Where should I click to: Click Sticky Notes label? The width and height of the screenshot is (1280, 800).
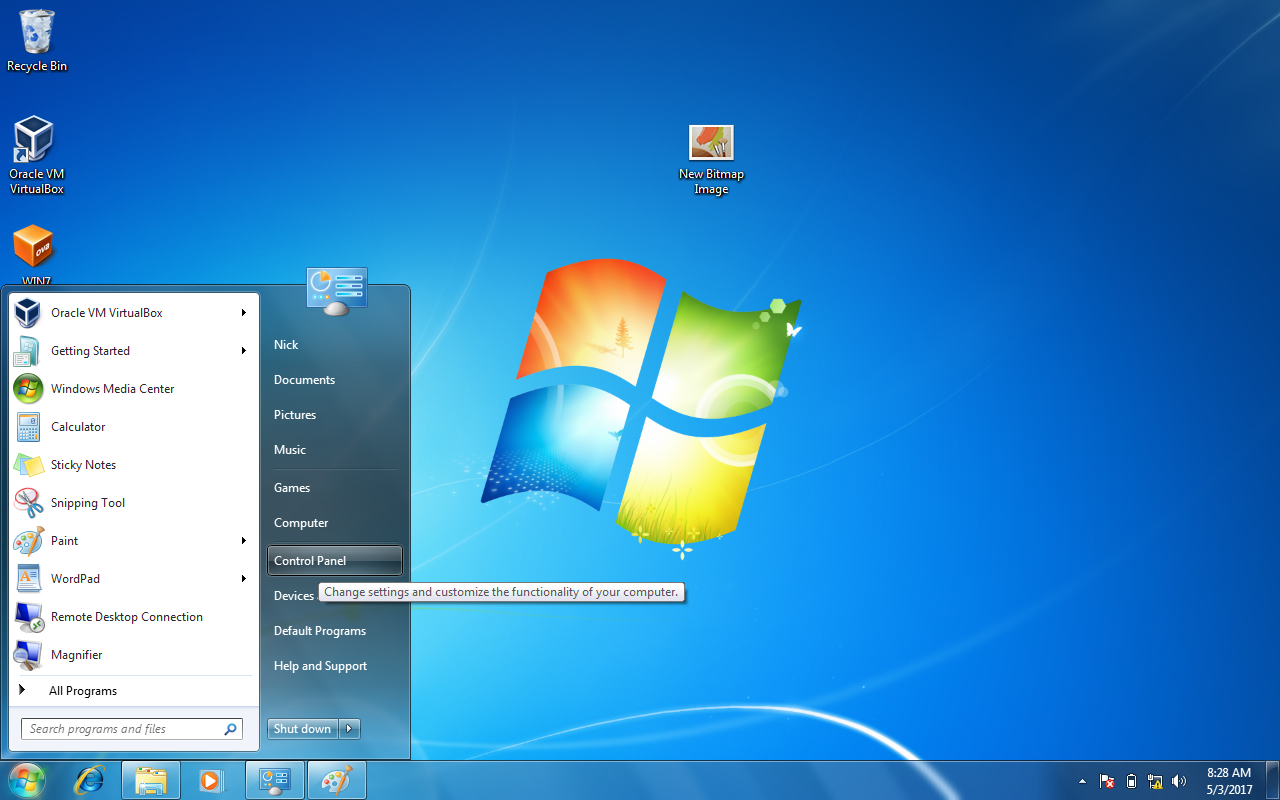(84, 465)
